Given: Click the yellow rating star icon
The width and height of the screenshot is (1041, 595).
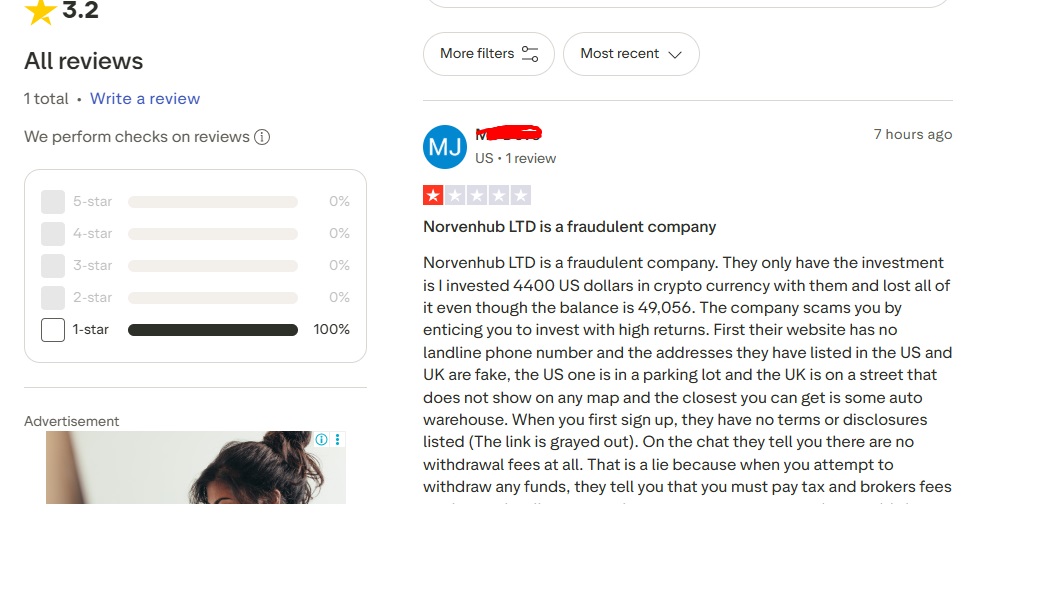Looking at the screenshot, I should 40,11.
